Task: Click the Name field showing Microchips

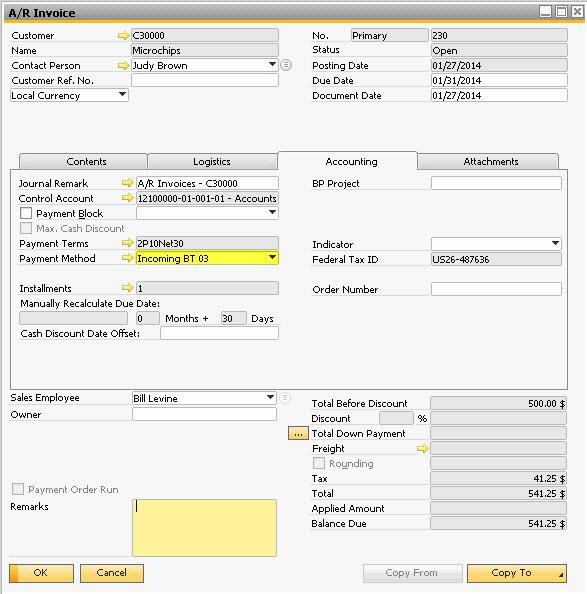Action: coord(205,50)
